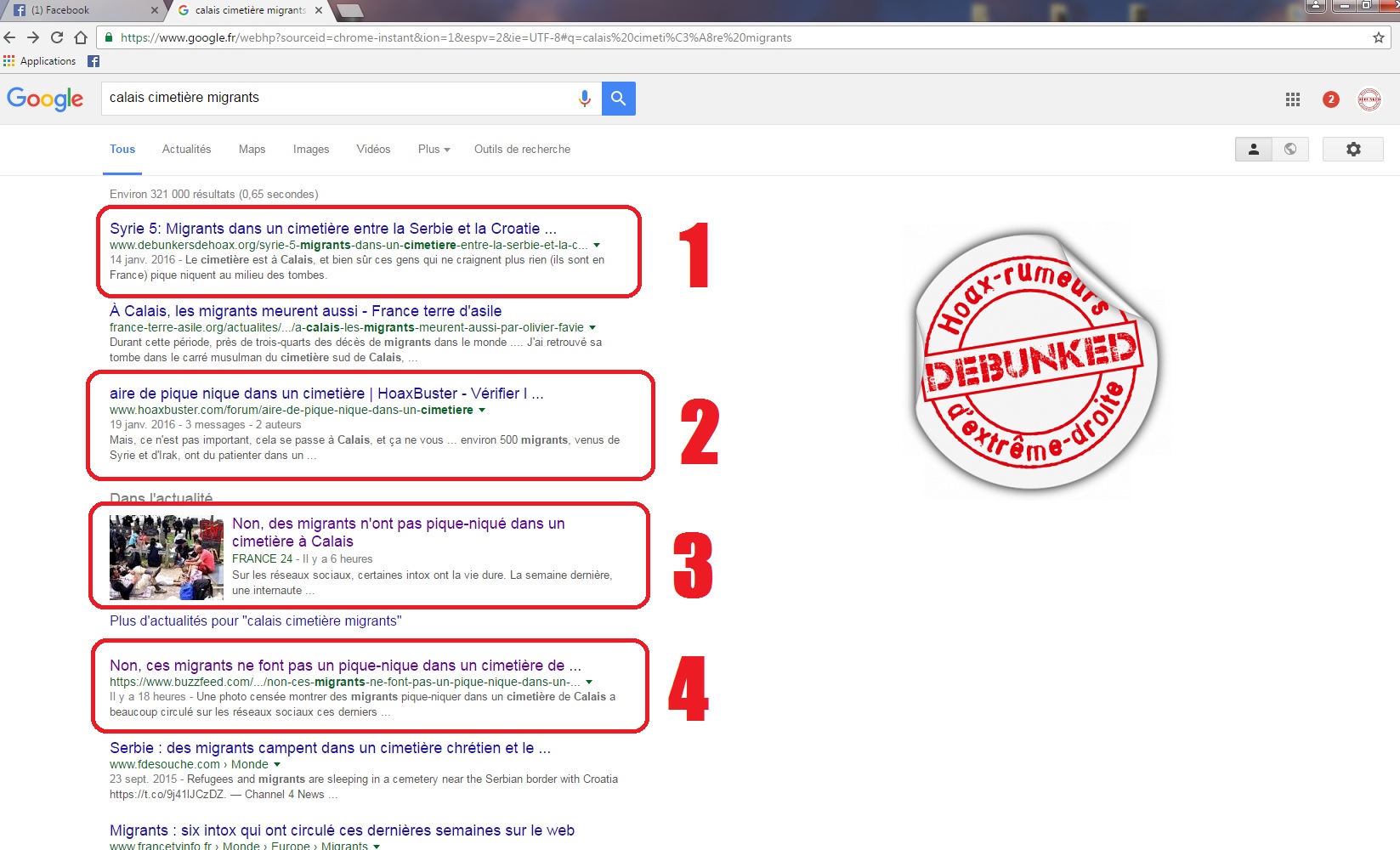This screenshot has height=850, width=1400.
Task: Open Outils de recherche options
Action: point(522,149)
